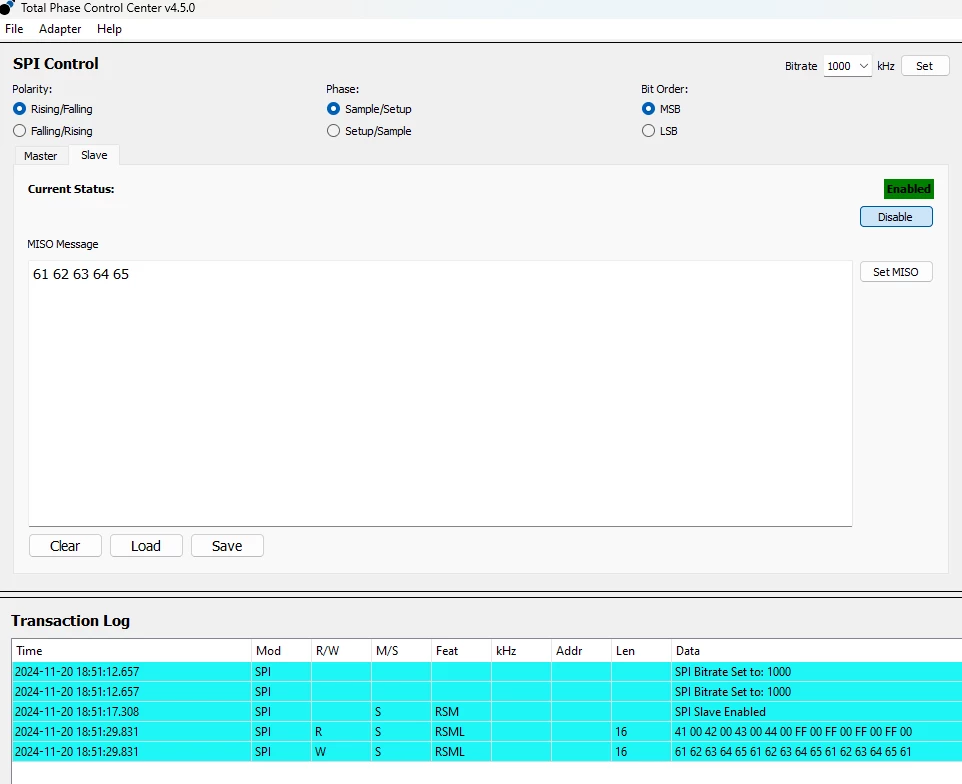Screen dimensions: 962x784
Task: Click the R/W column header
Action: [x=341, y=651]
